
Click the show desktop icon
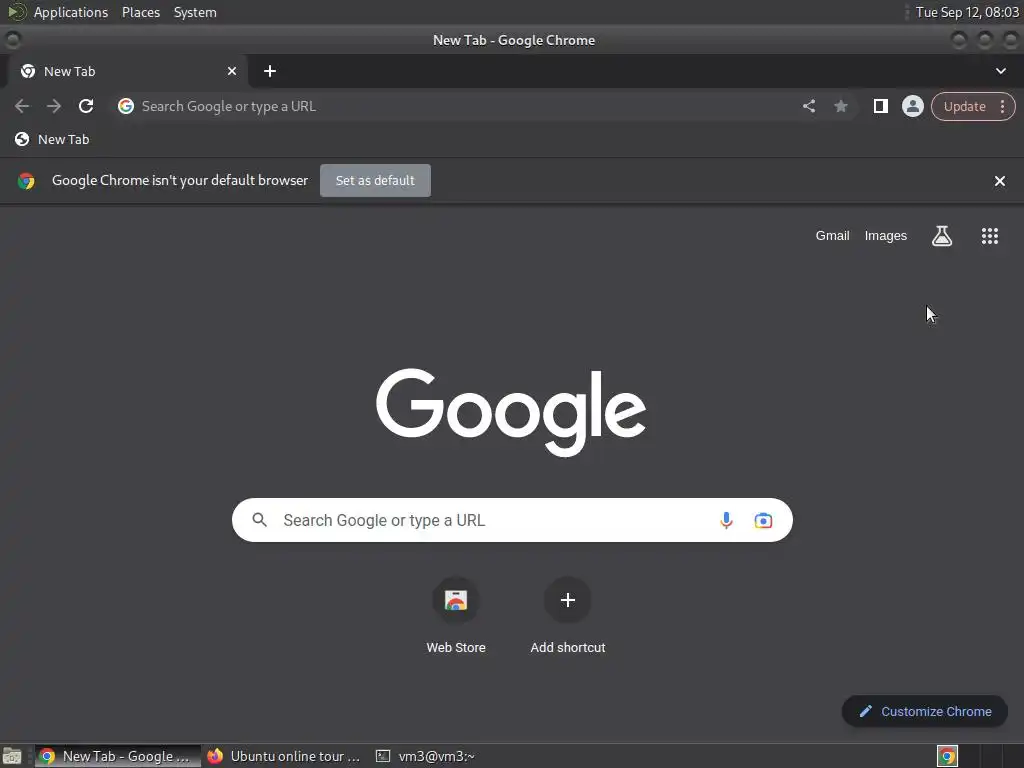click(12, 756)
